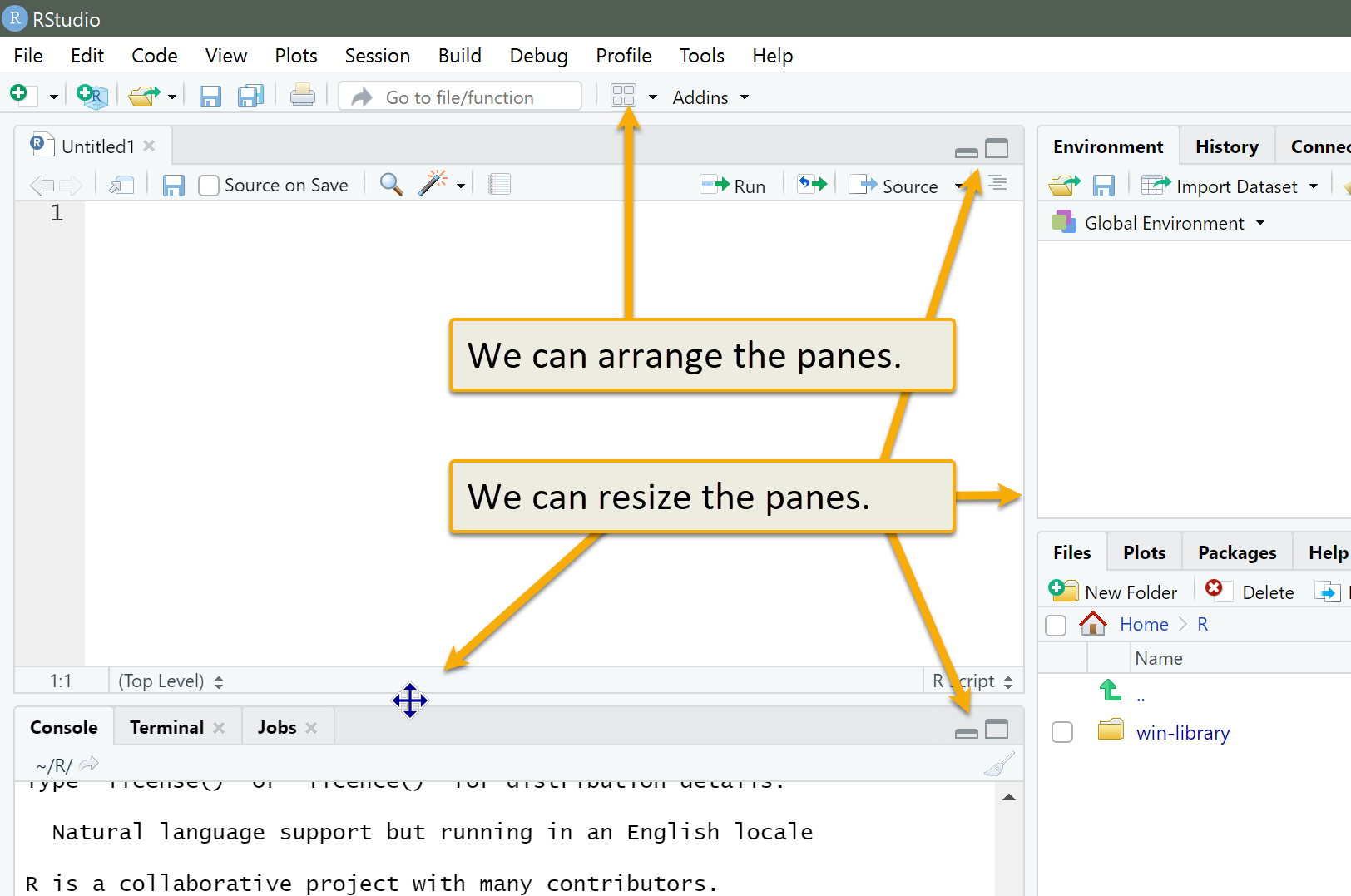Go forward to next source location
The width and height of the screenshot is (1351, 896).
coord(71,185)
